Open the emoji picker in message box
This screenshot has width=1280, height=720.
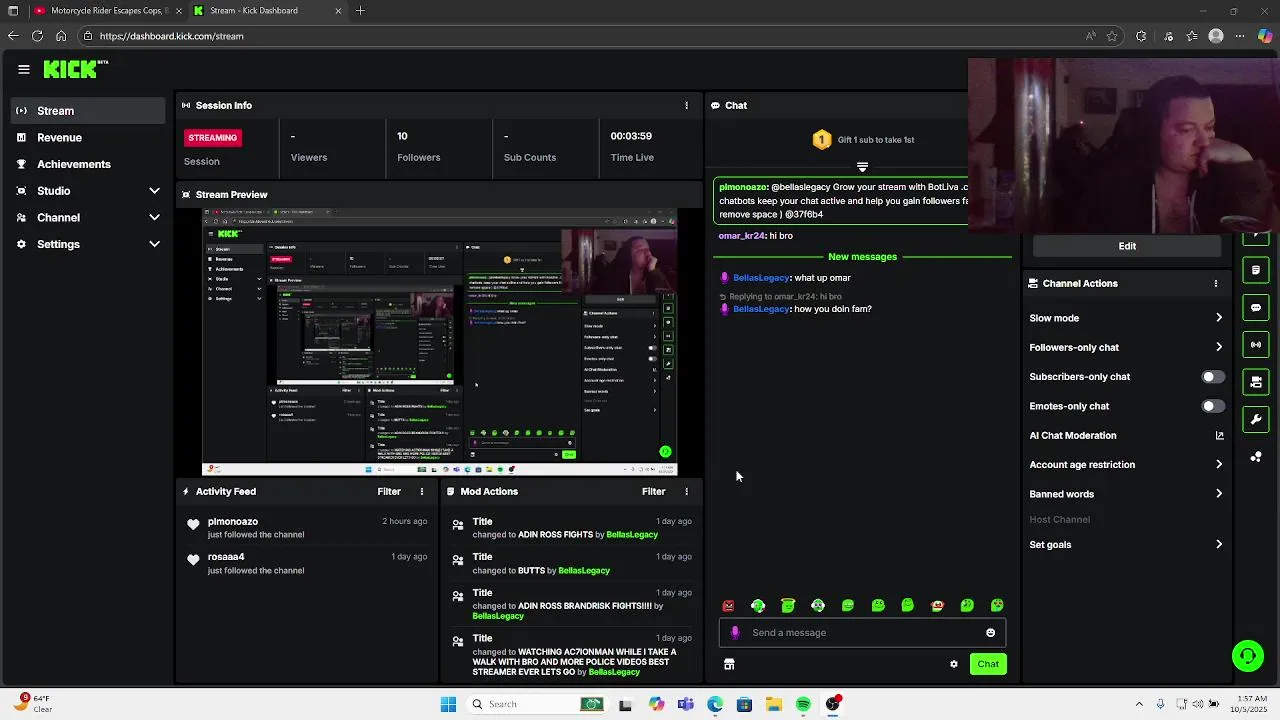tap(990, 632)
